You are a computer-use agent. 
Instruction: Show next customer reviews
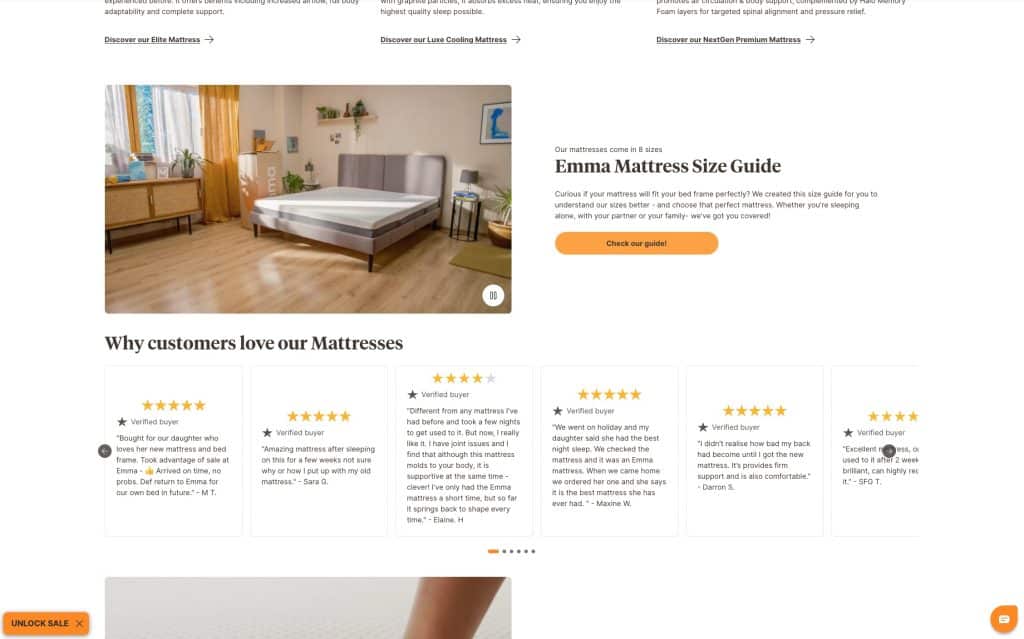[x=889, y=451]
